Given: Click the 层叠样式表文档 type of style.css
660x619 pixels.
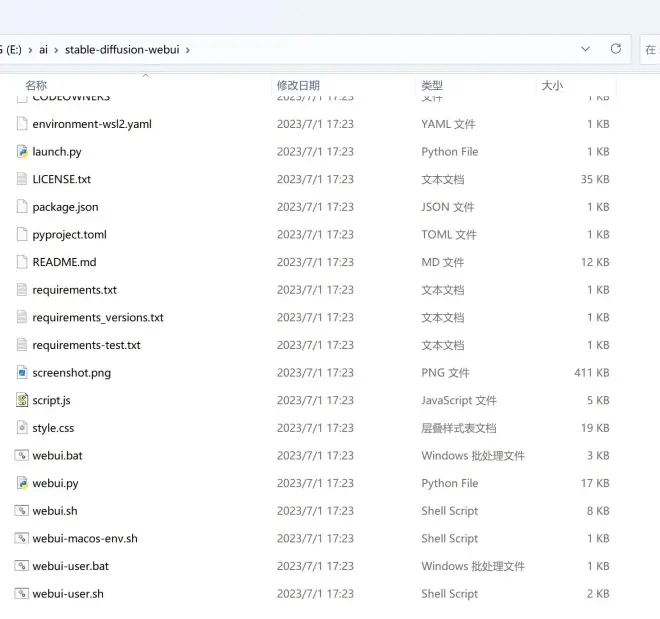Looking at the screenshot, I should (x=458, y=428).
